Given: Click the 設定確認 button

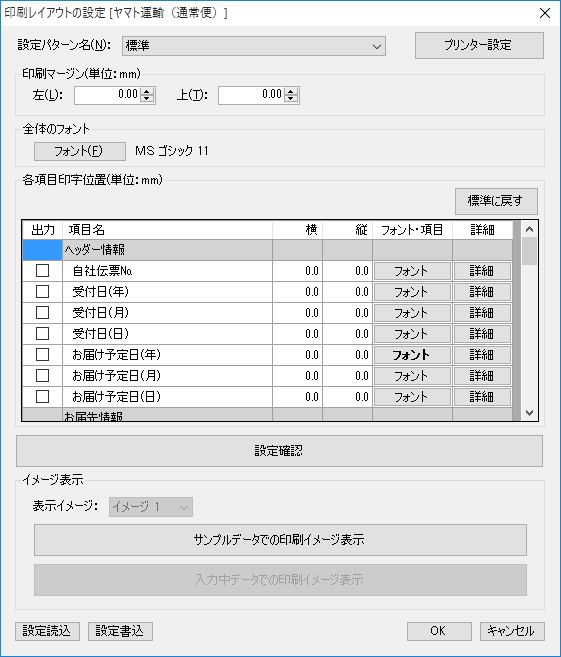Looking at the screenshot, I should [x=279, y=451].
